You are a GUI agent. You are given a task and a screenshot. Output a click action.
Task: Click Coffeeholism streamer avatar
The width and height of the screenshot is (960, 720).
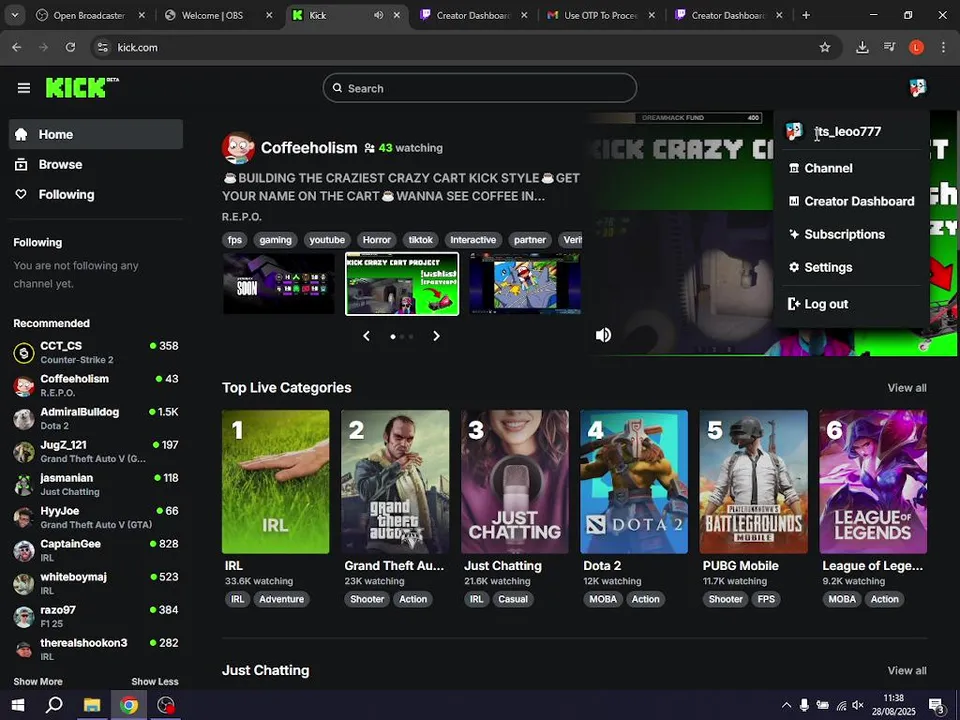point(238,148)
